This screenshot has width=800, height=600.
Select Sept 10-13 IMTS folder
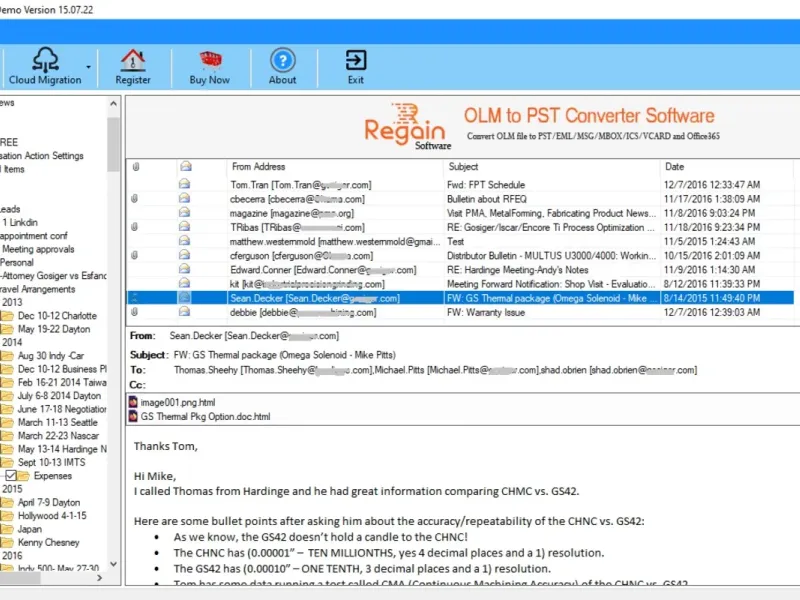point(52,462)
